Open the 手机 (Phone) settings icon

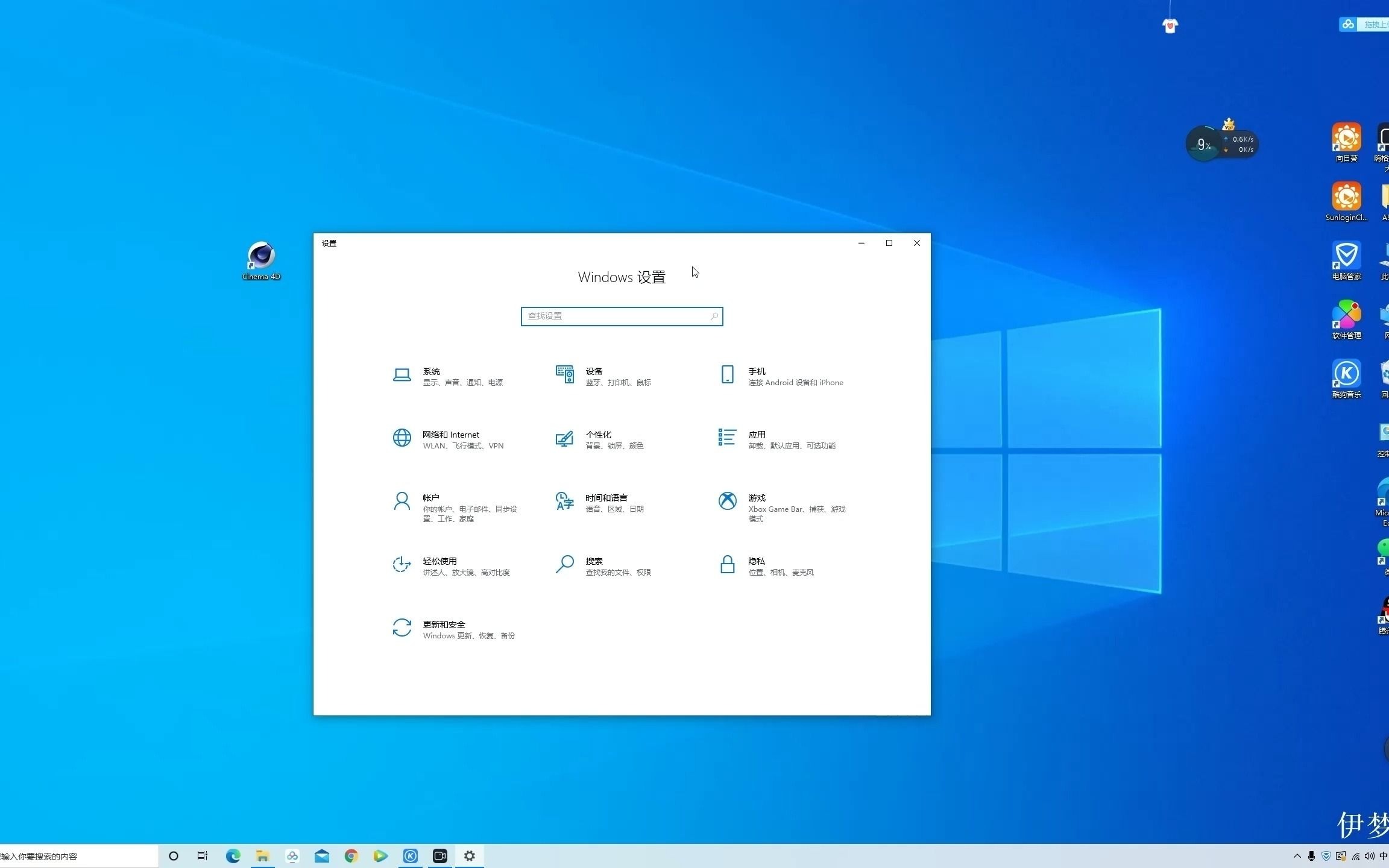coord(727,374)
